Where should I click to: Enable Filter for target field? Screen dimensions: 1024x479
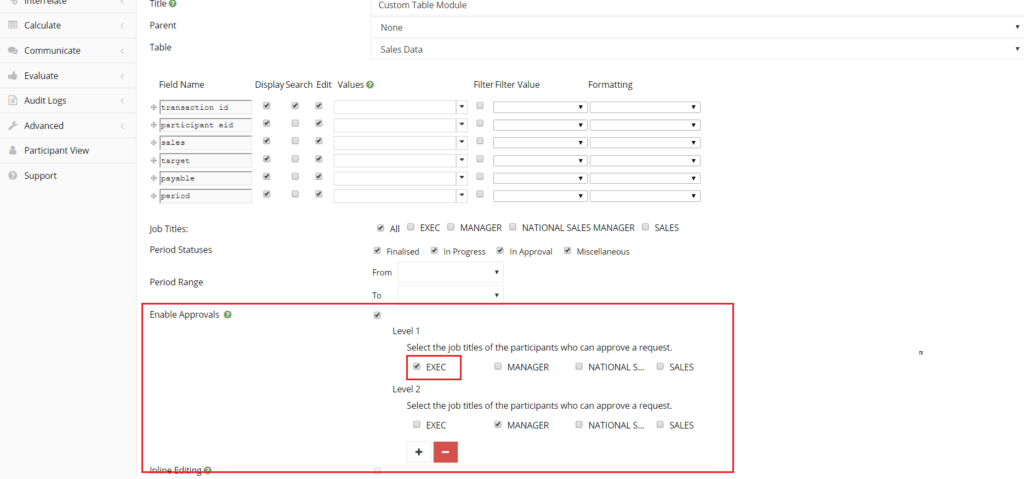click(480, 159)
